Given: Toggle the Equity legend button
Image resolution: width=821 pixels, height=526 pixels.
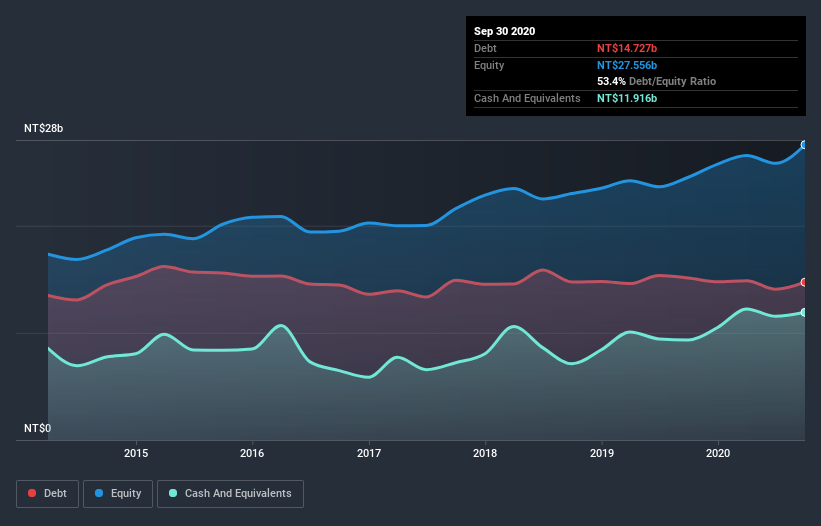Looking at the screenshot, I should tap(118, 494).
